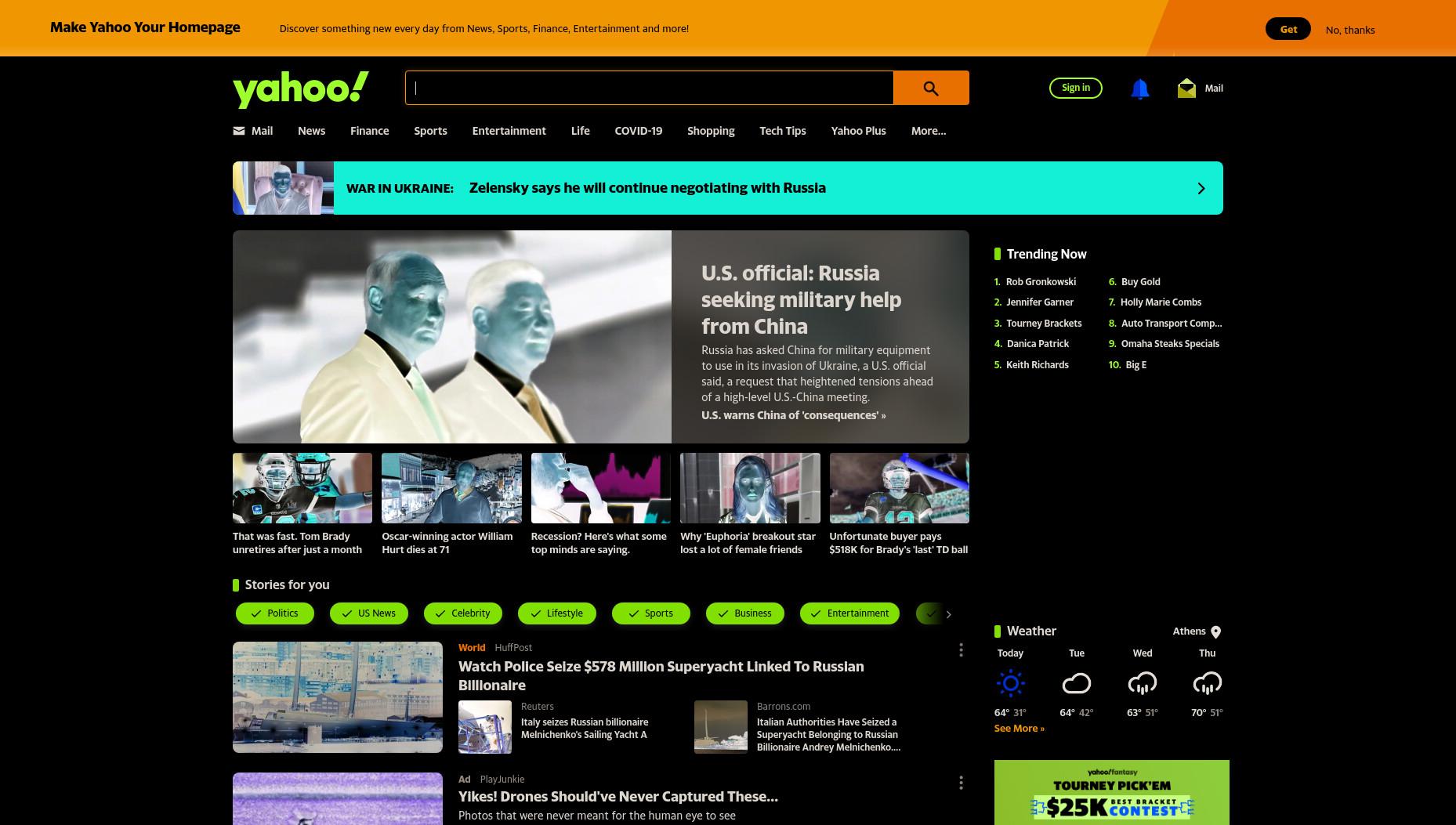Screen dimensions: 1456x825
Task: Open the notifications bell icon
Action: pyautogui.click(x=1140, y=89)
